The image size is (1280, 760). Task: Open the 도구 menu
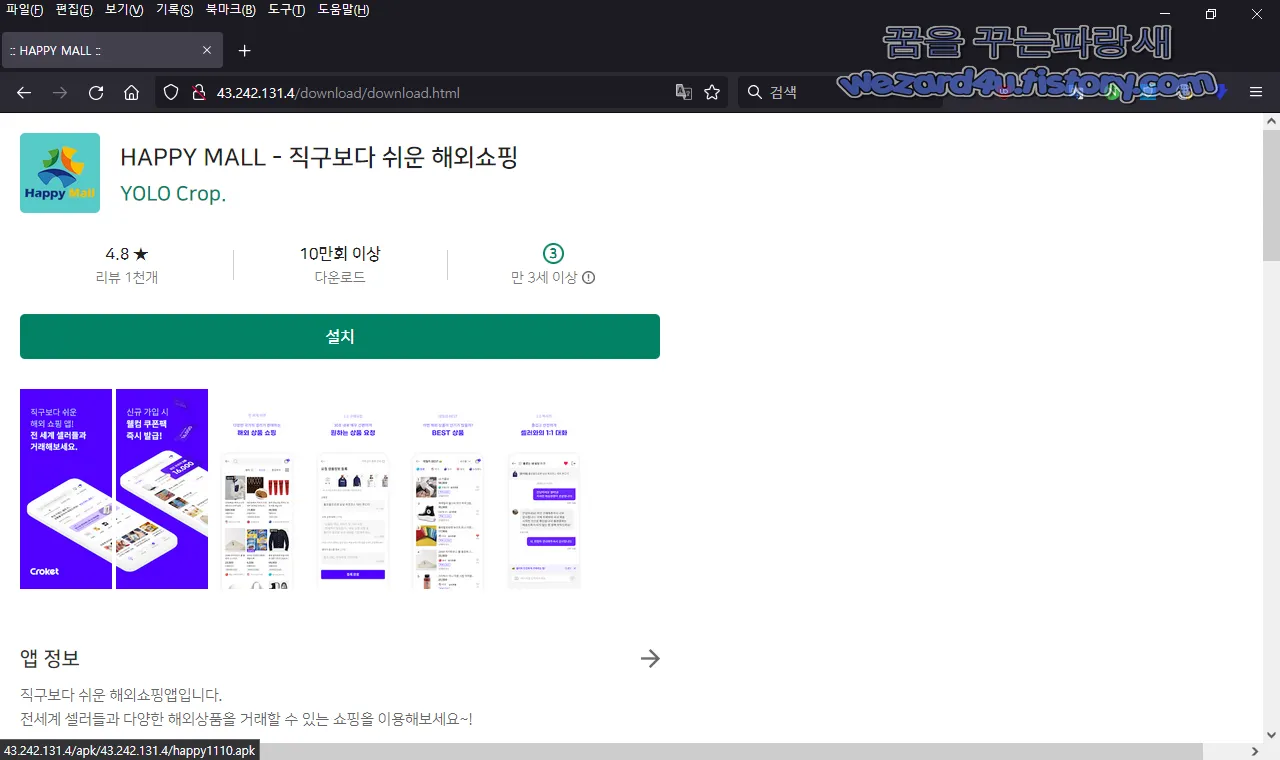(287, 10)
